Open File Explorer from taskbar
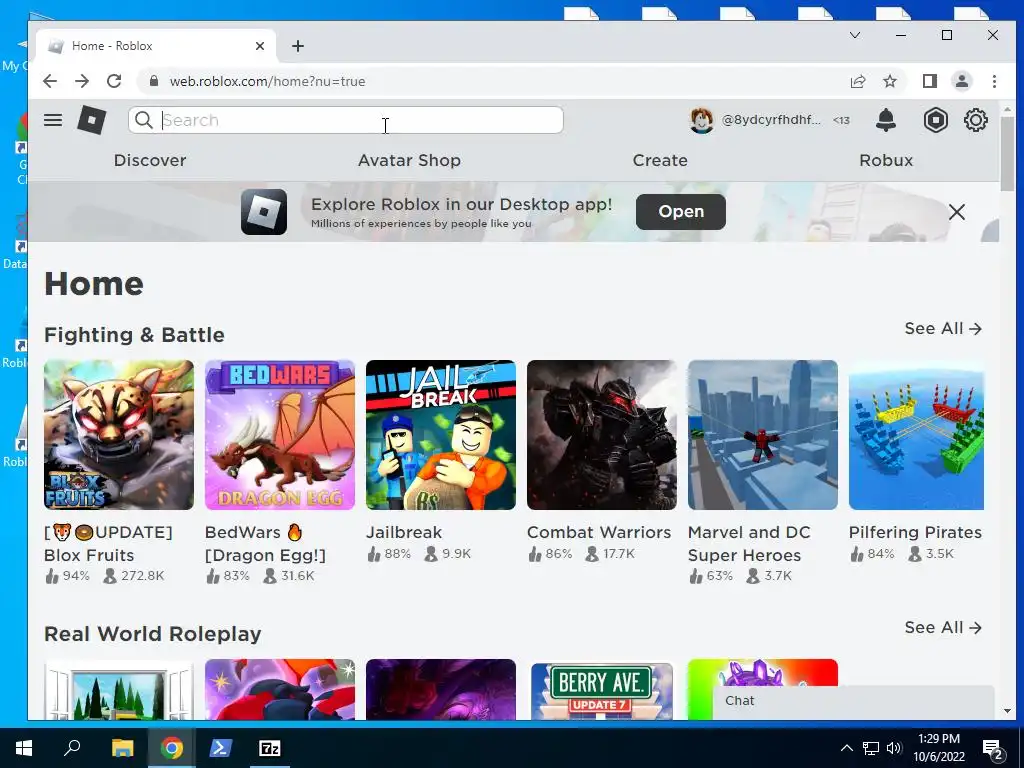 point(122,748)
